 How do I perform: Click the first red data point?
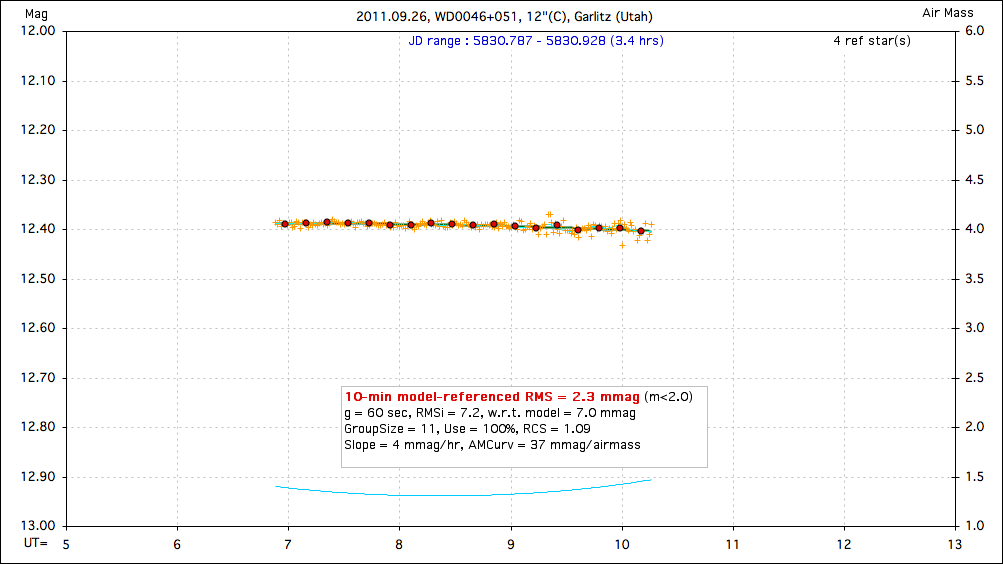(285, 224)
